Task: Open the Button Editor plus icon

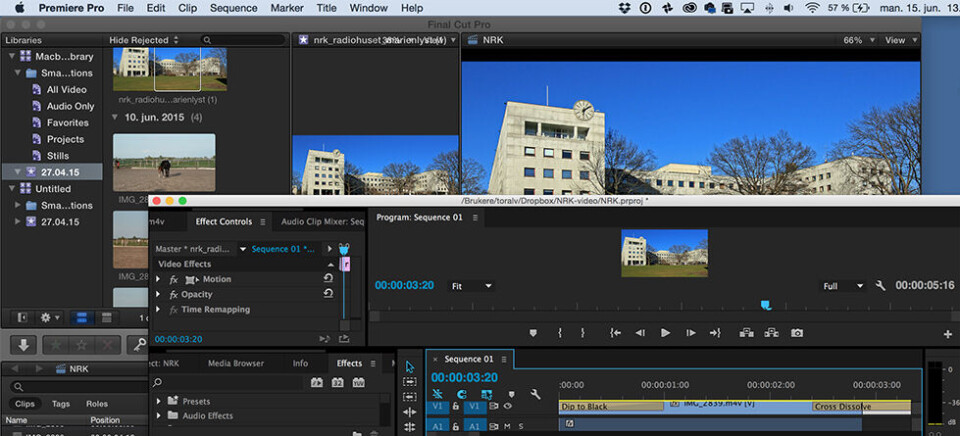Action: [948, 334]
